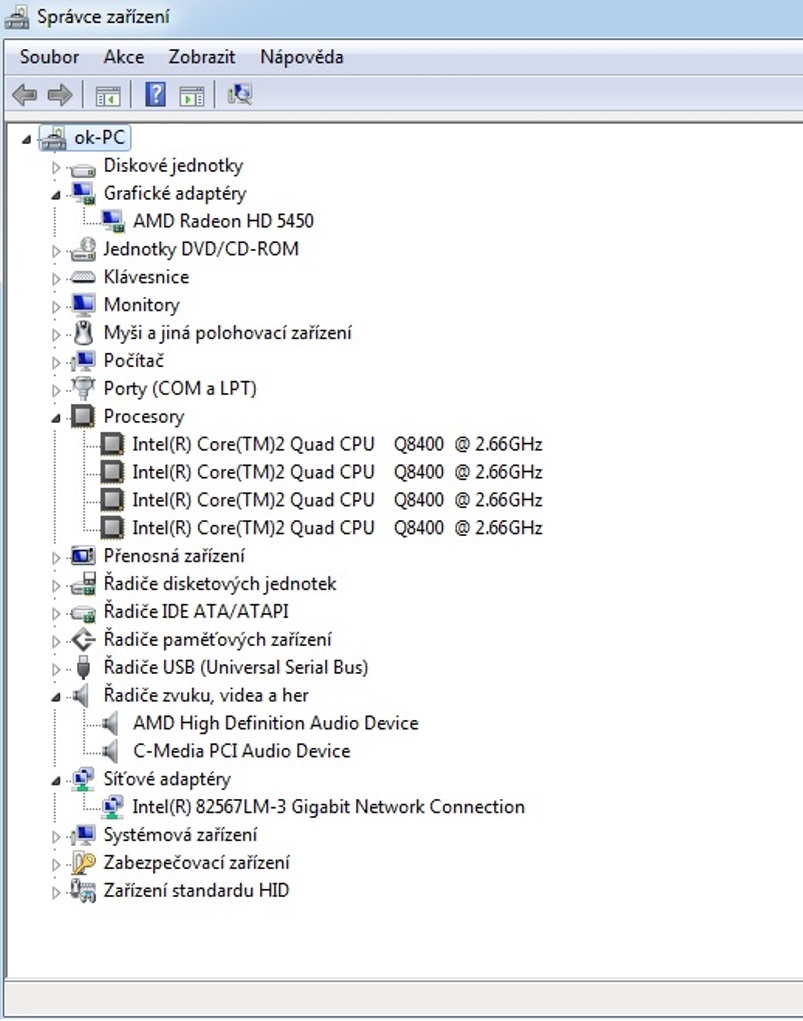Select Intel 82567LM-3 Gigabit Network Connection
The width and height of the screenshot is (803, 1021).
[328, 807]
